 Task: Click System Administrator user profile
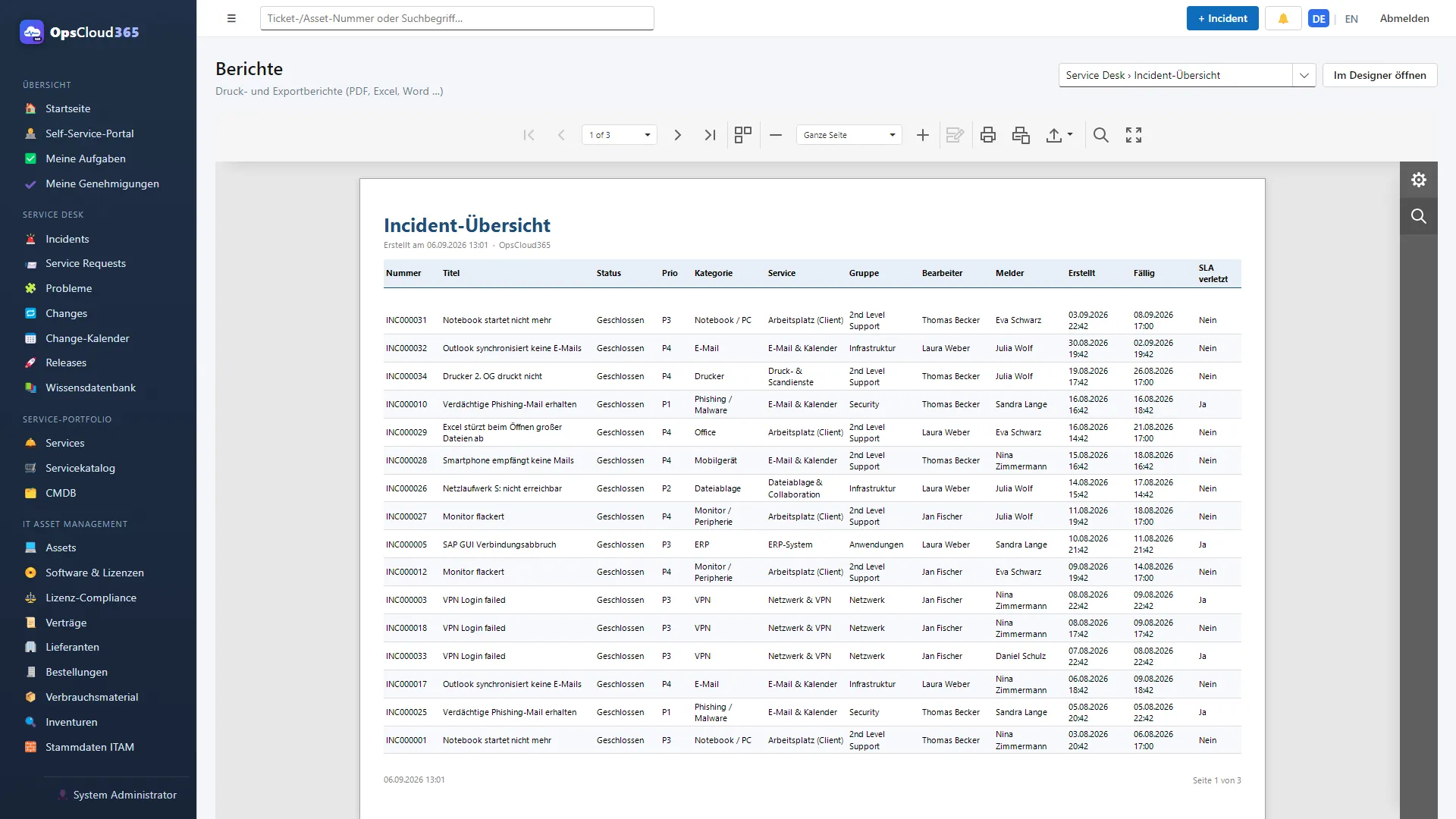point(116,795)
